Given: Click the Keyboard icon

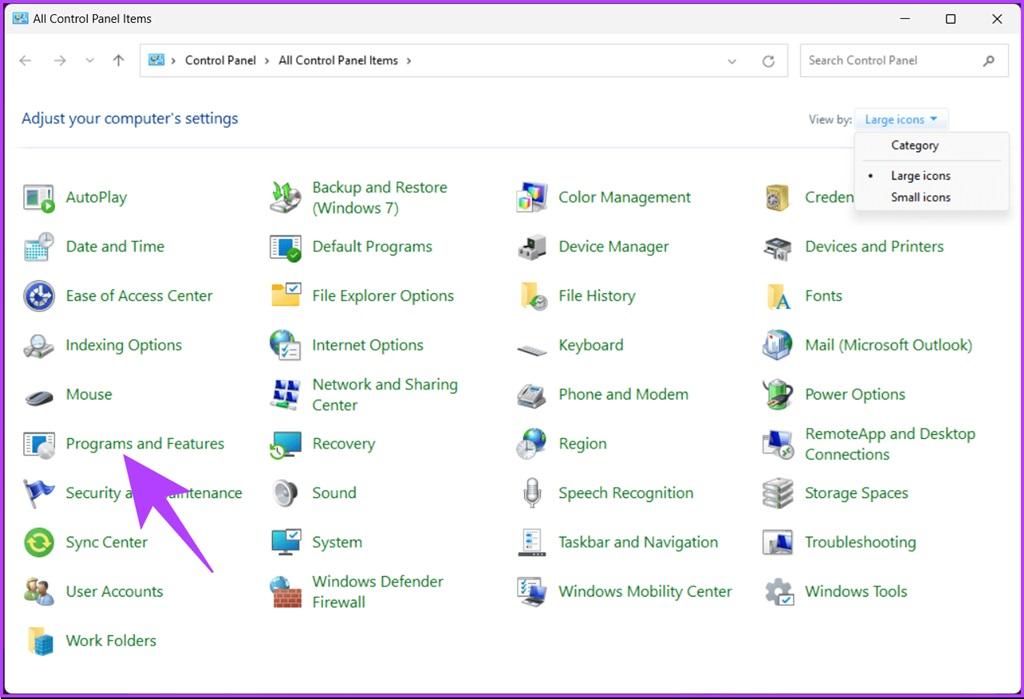Looking at the screenshot, I should pos(532,350).
